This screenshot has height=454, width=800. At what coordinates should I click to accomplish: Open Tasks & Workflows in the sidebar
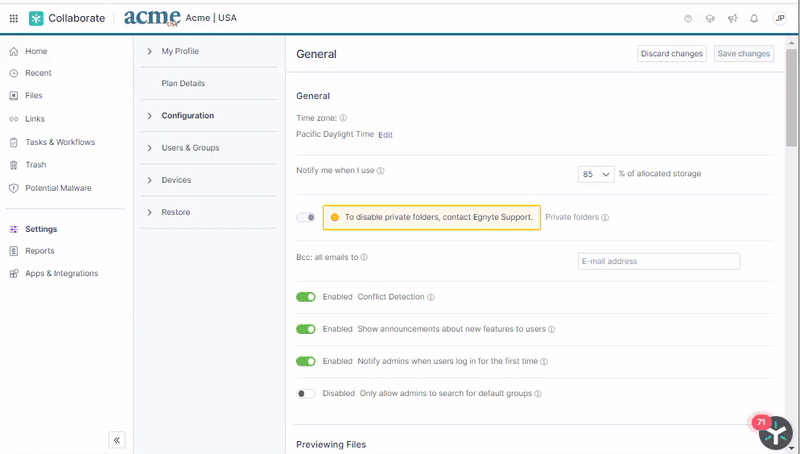click(x=60, y=142)
